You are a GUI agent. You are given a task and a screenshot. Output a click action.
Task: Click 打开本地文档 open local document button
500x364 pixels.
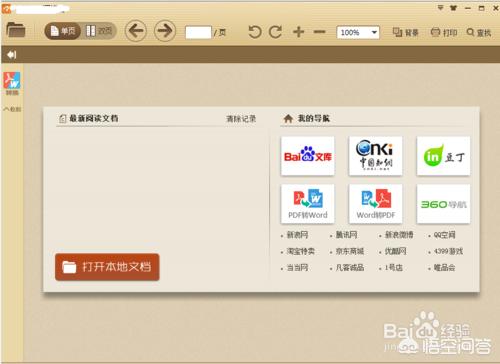107,267
